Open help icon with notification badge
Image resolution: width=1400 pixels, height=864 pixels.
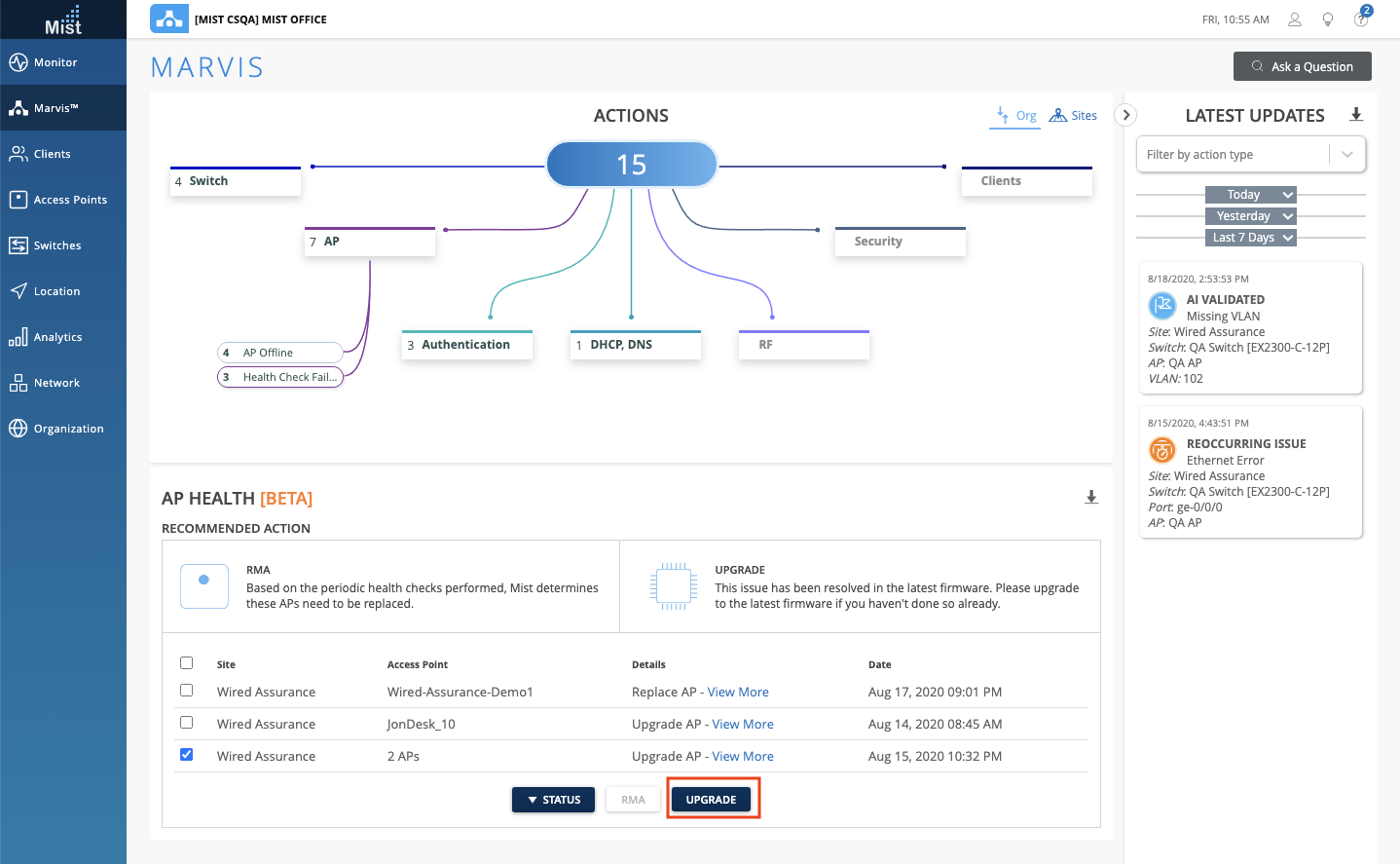tap(1361, 19)
